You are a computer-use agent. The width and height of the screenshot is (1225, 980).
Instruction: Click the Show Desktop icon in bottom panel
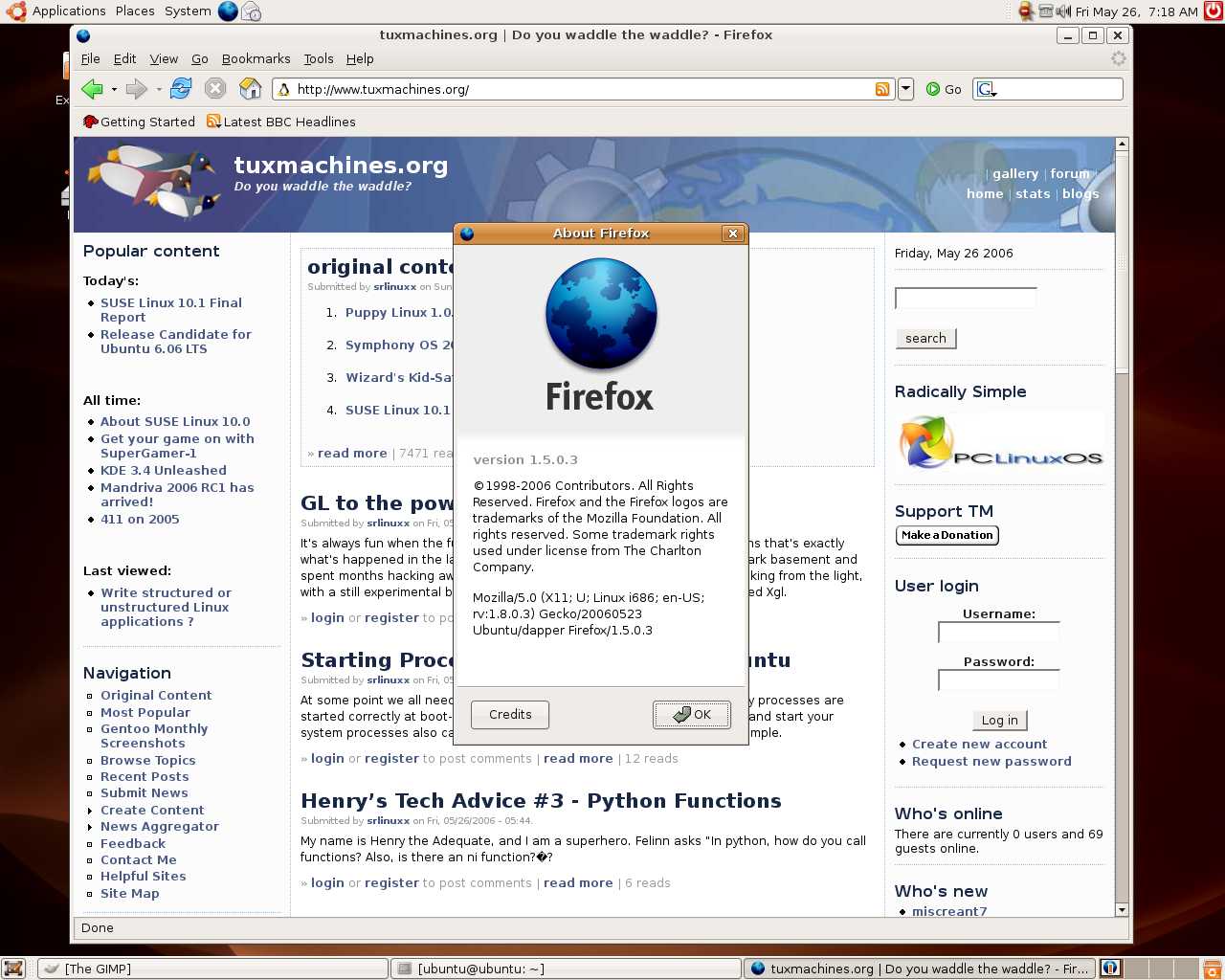click(x=12, y=969)
